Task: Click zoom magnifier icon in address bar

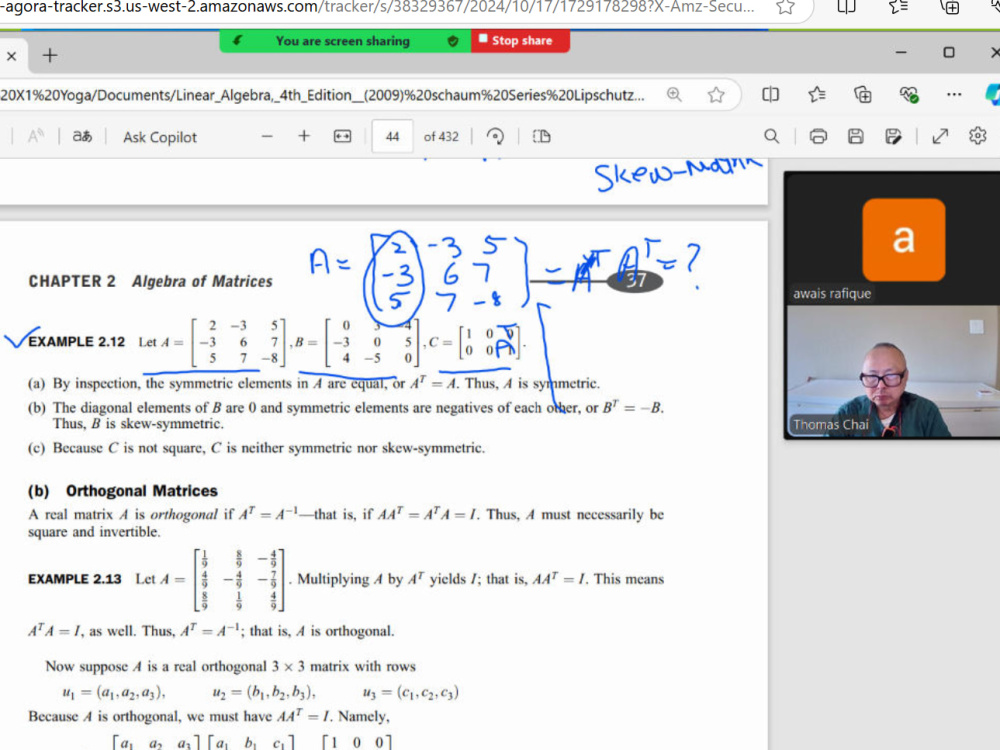Action: tap(674, 95)
